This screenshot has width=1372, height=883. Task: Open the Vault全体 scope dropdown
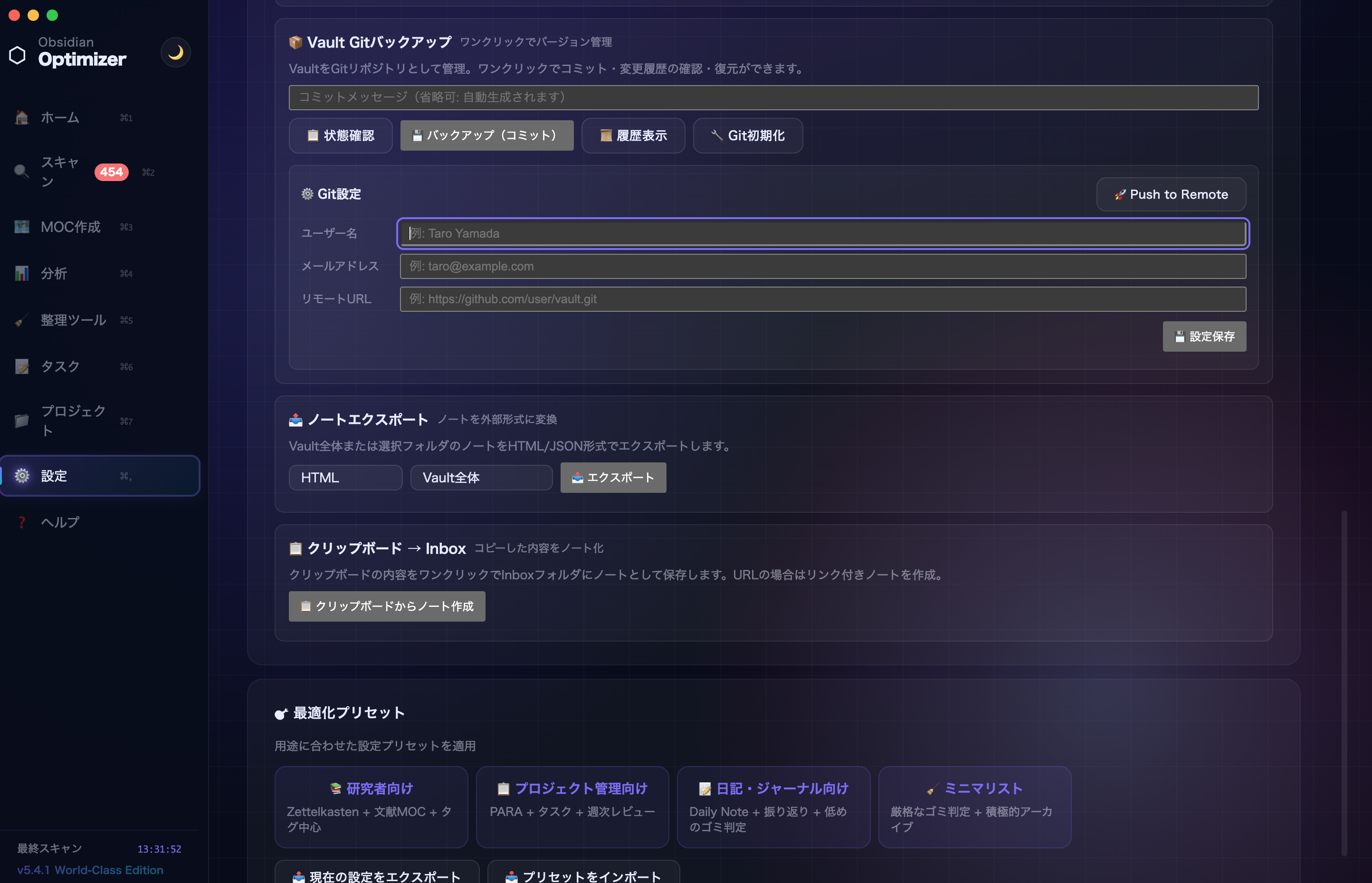coord(481,478)
